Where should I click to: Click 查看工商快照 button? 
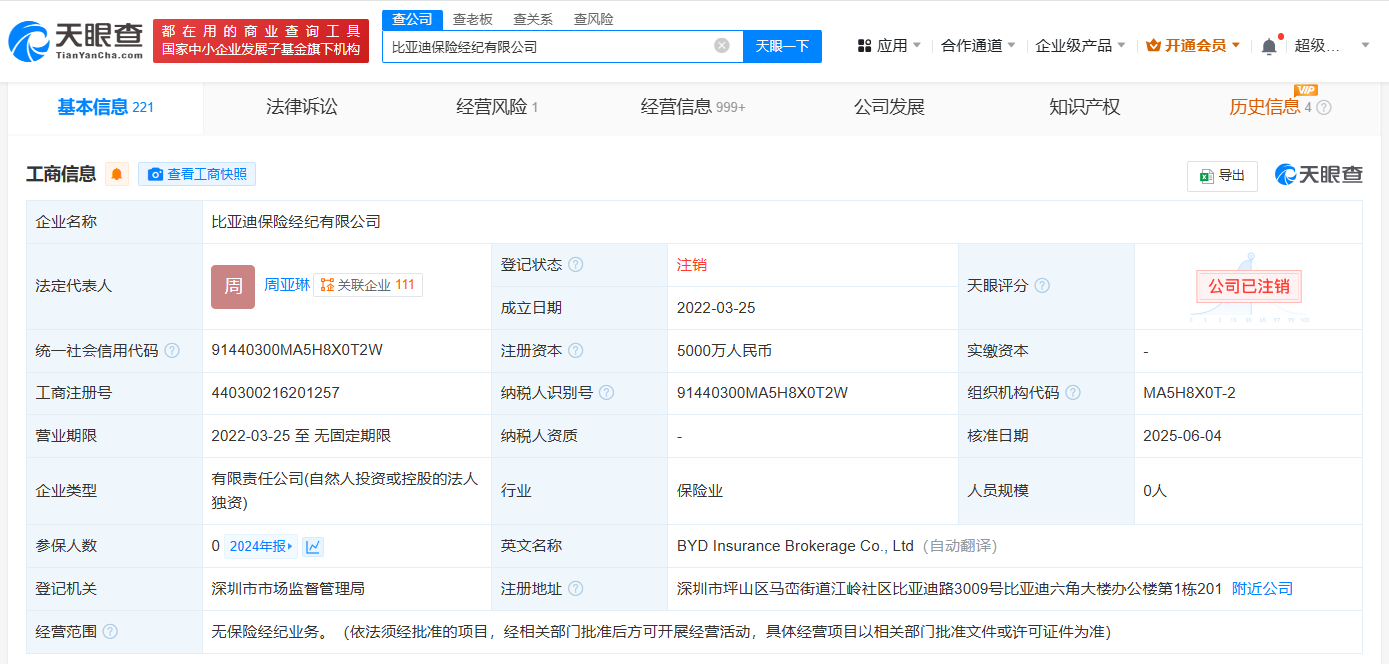pos(197,174)
